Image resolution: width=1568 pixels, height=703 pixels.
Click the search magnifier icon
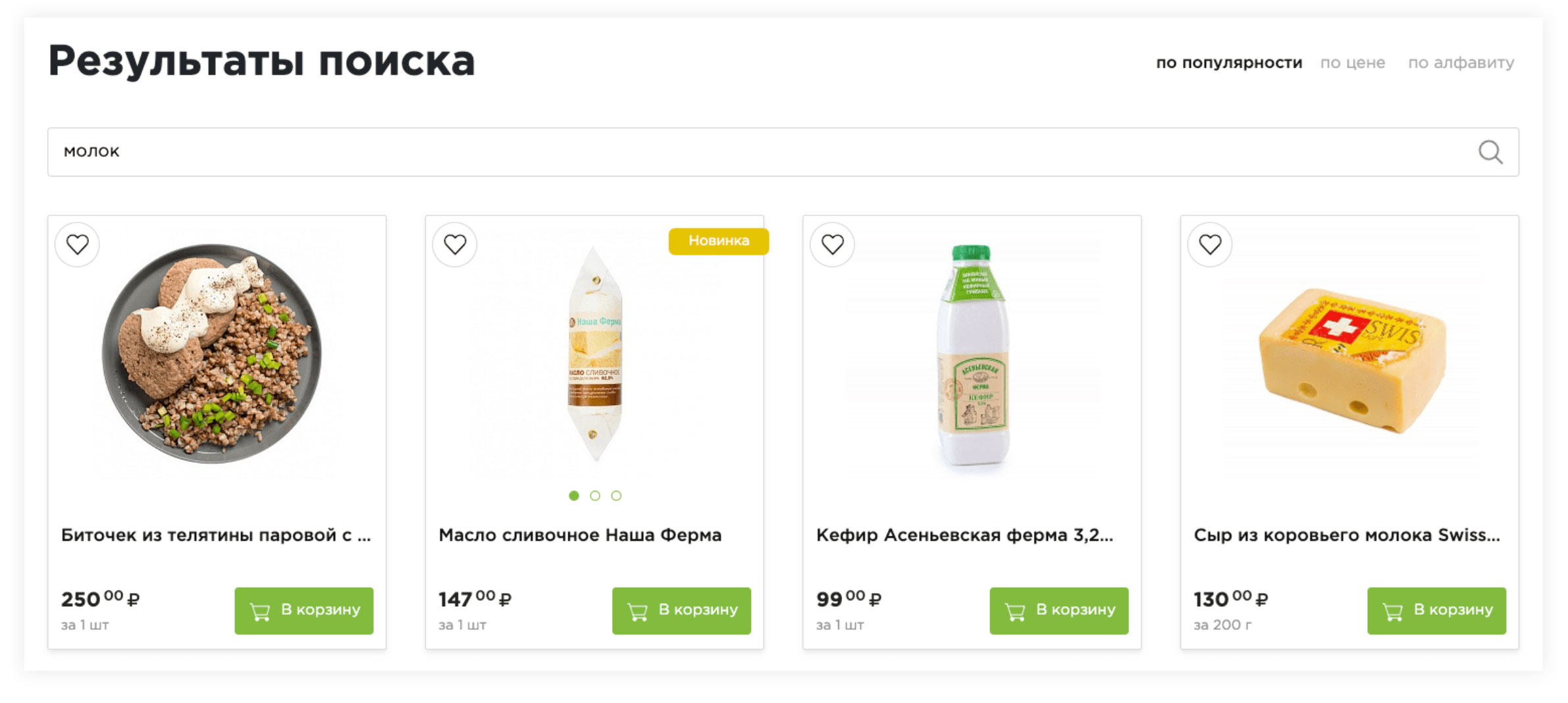click(x=1490, y=152)
